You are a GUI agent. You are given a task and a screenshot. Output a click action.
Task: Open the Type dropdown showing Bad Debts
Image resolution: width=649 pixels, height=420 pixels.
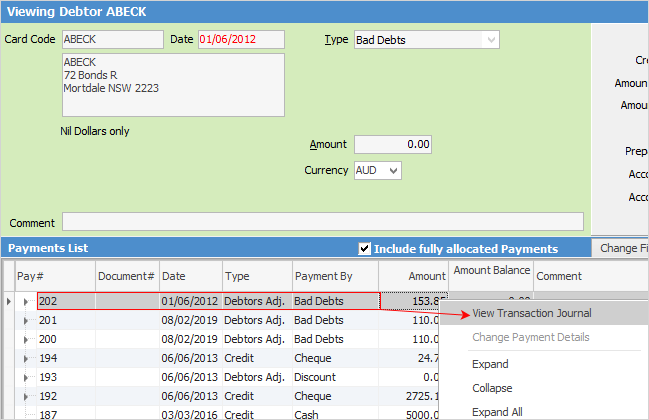pos(490,40)
